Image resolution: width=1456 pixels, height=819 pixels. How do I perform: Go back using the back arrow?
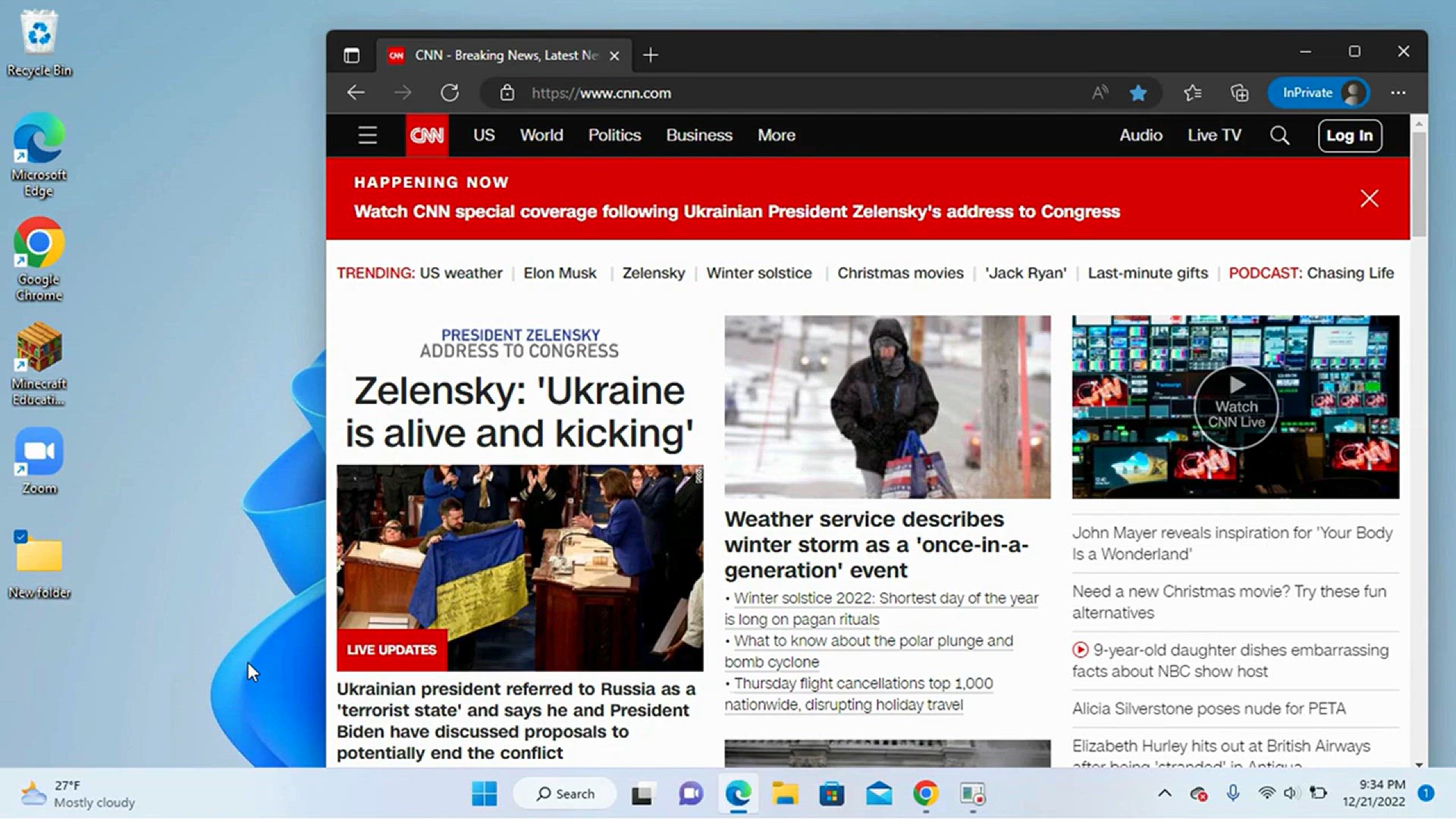click(356, 93)
